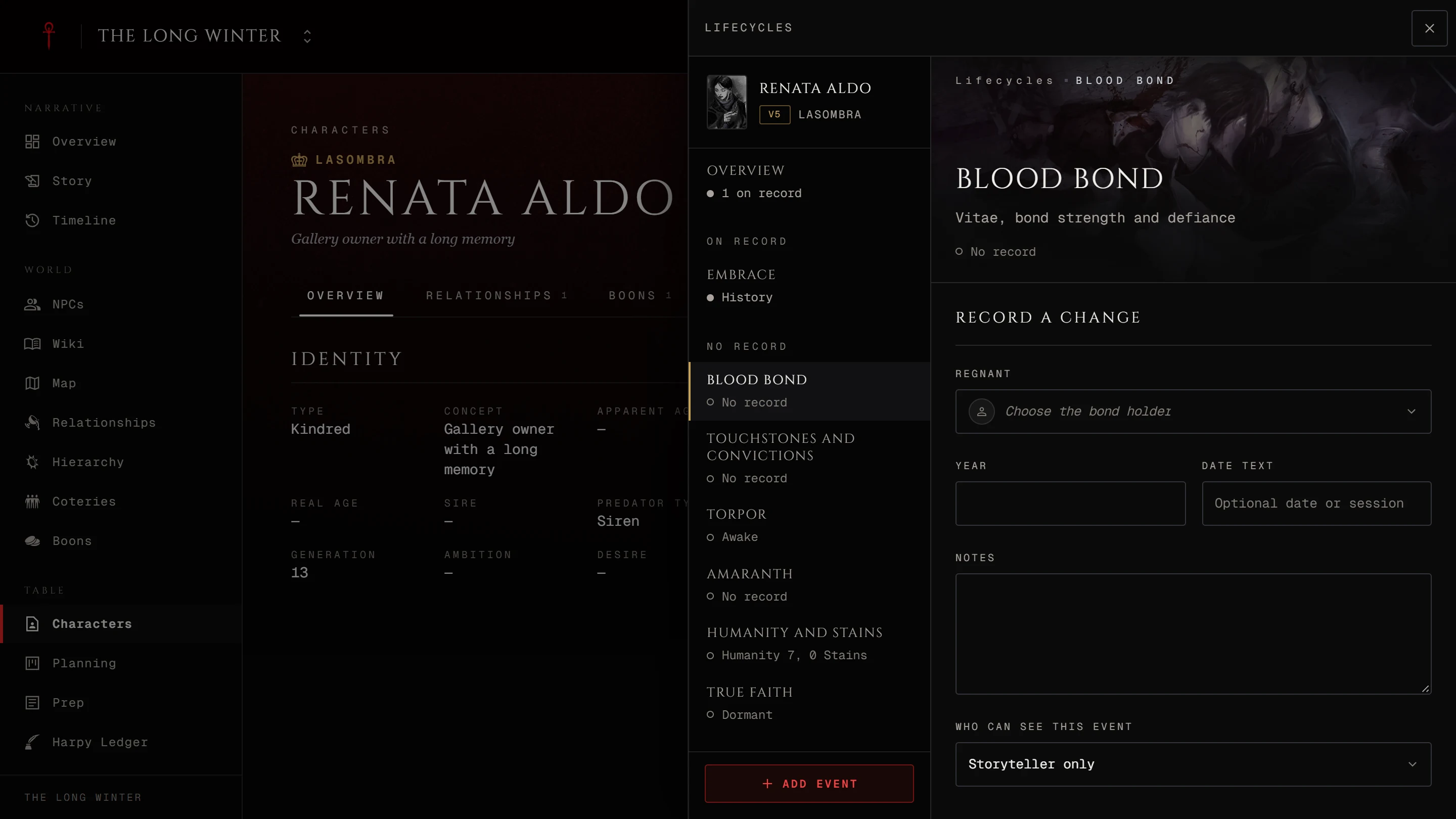Click the bond holder avatar placeholder icon
This screenshot has width=1456, height=819.
coord(981,412)
